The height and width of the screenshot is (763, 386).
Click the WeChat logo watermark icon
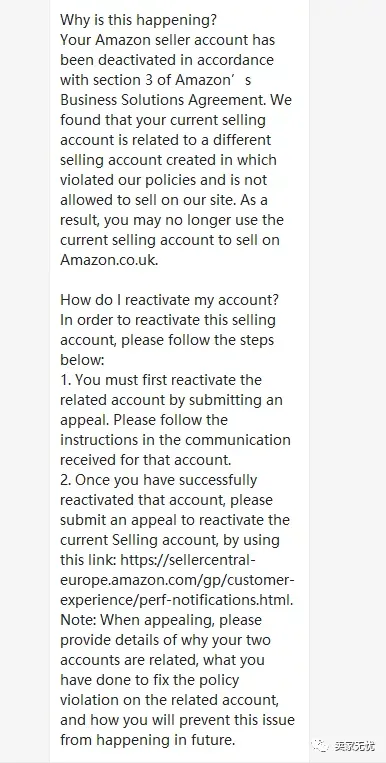(x=321, y=745)
